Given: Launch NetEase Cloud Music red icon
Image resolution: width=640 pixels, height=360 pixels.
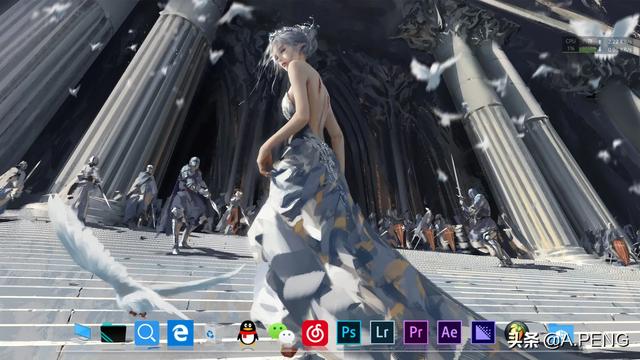Looking at the screenshot, I should point(315,333).
